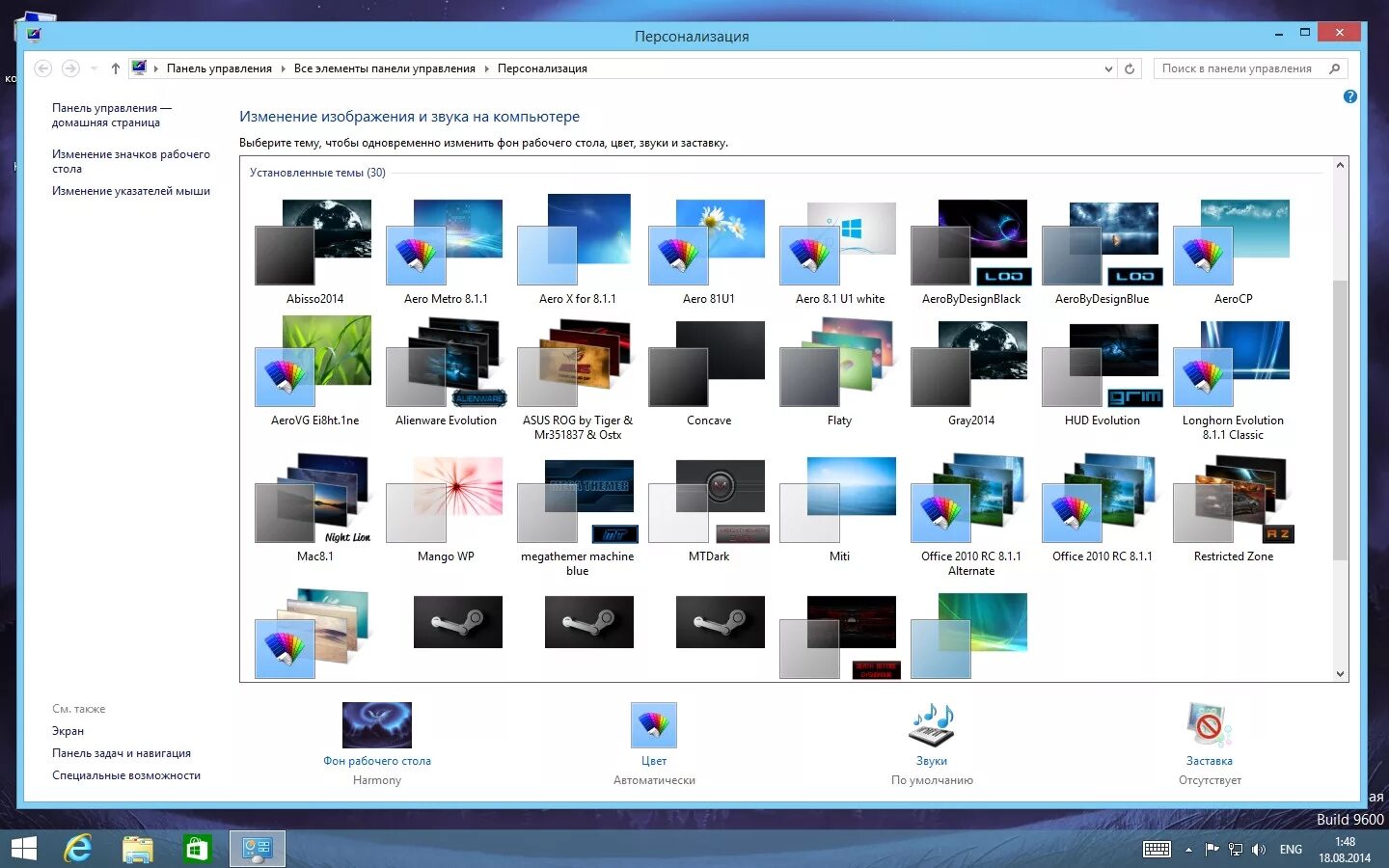The image size is (1389, 868).
Task: Select the Aero Metro 8.1.1 theme
Action: click(x=445, y=250)
